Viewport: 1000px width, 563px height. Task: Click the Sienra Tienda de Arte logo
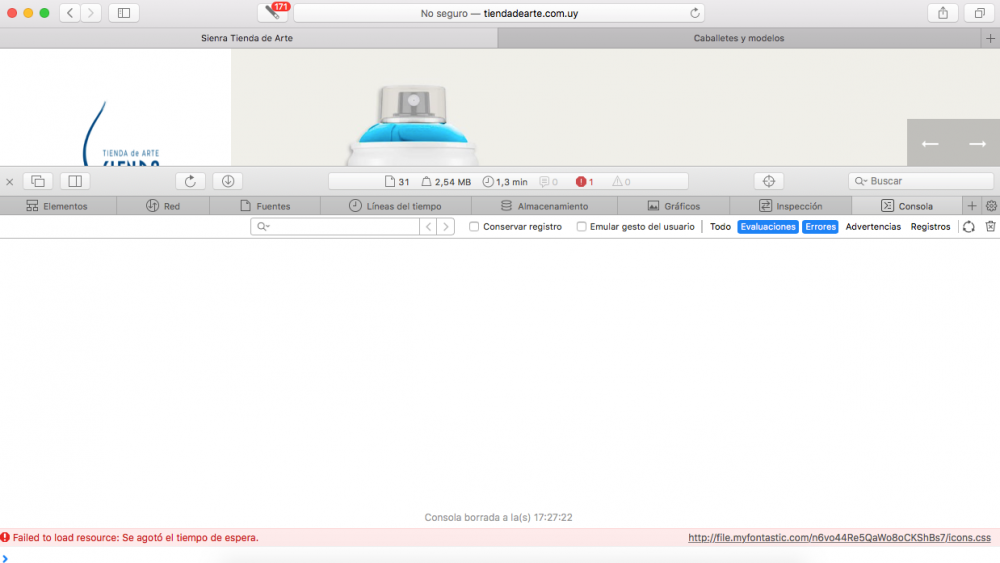click(x=121, y=133)
